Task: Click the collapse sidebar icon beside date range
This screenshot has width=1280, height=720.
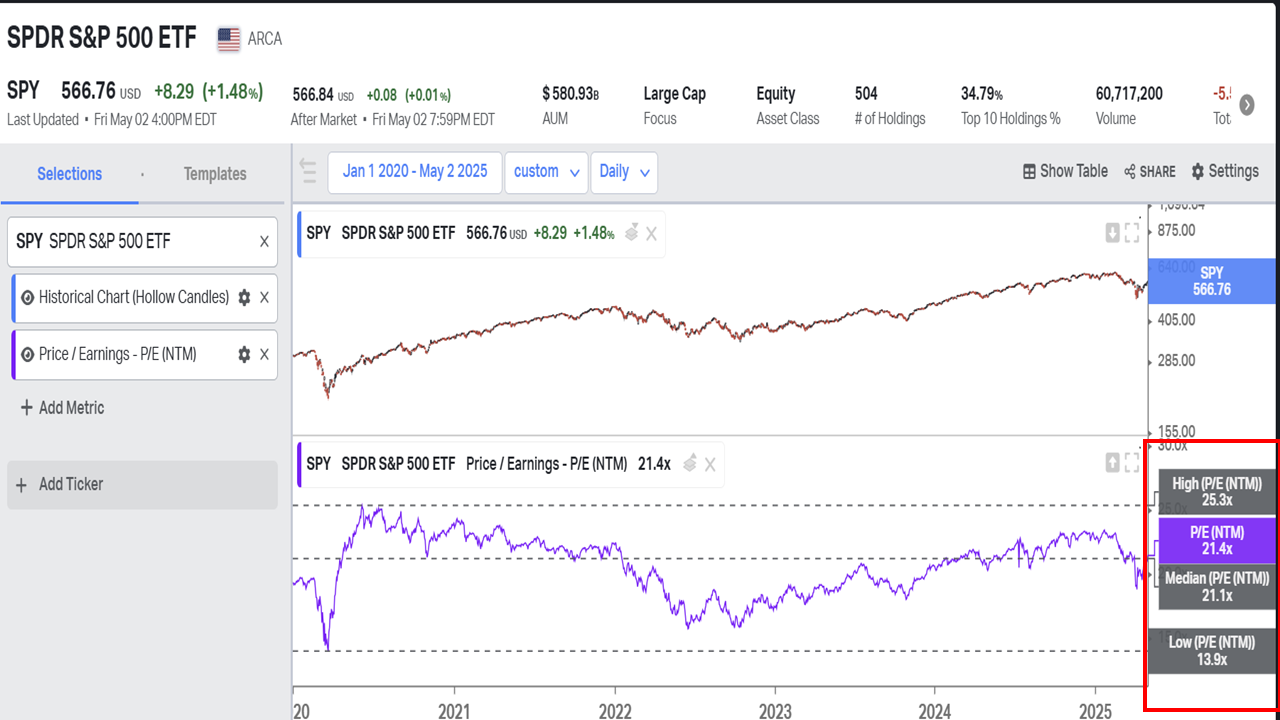Action: (308, 171)
